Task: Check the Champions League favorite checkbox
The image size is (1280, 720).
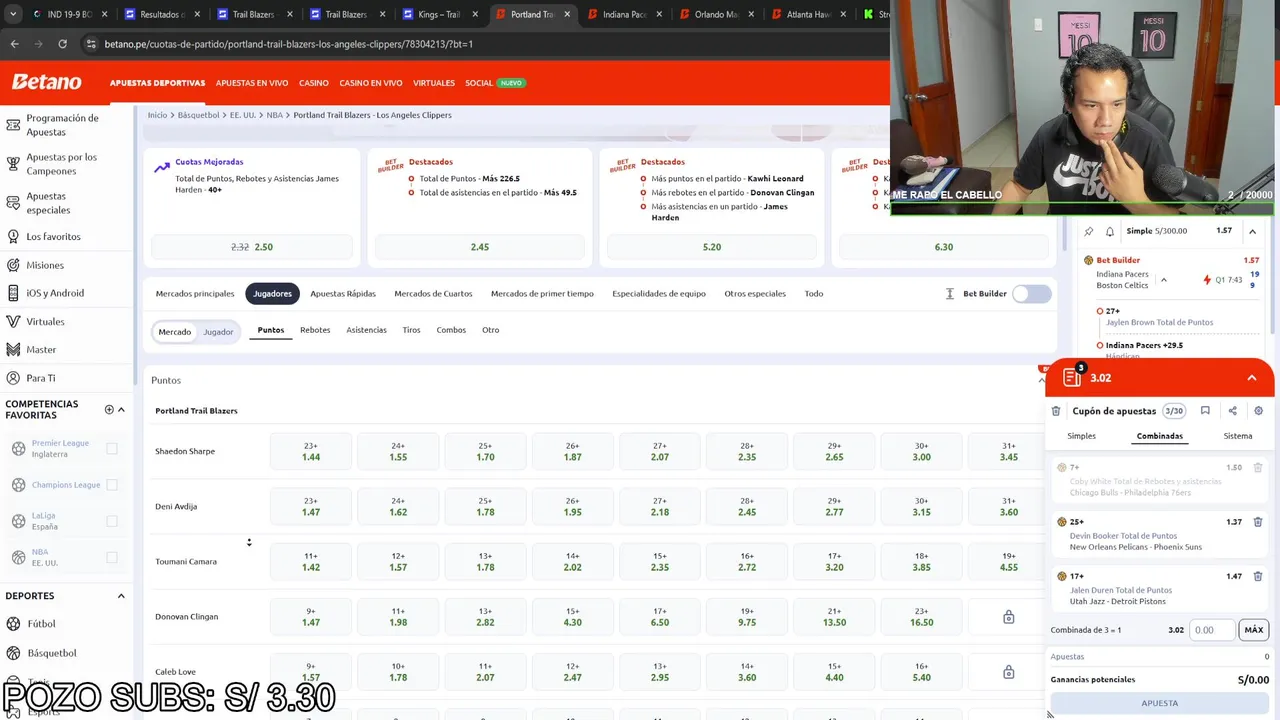Action: point(112,485)
